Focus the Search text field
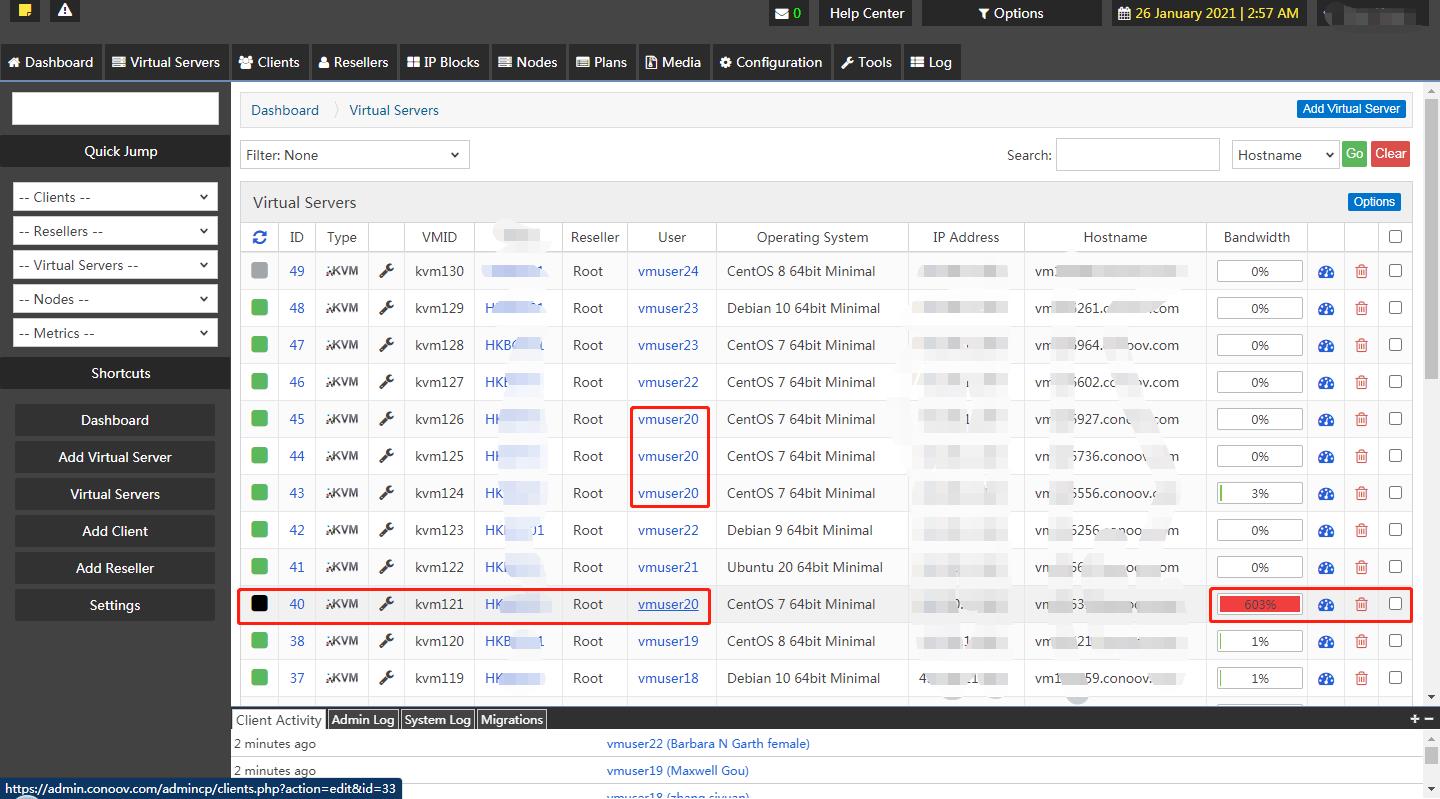This screenshot has height=799, width=1440. [1138, 155]
